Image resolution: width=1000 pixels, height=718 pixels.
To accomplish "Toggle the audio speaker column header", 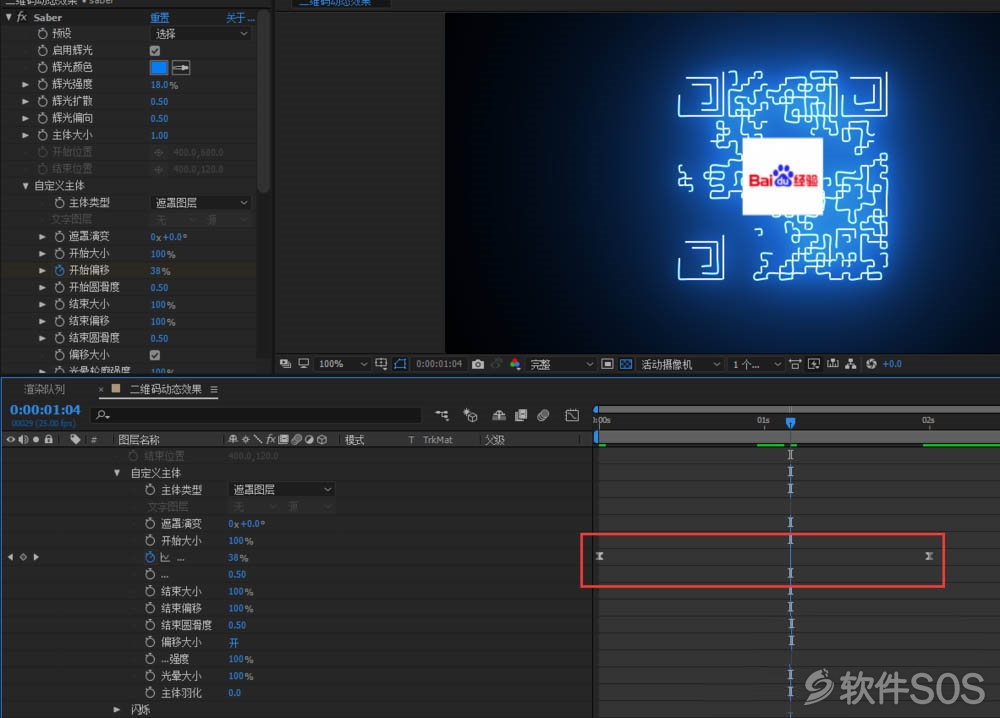I will pyautogui.click(x=24, y=439).
